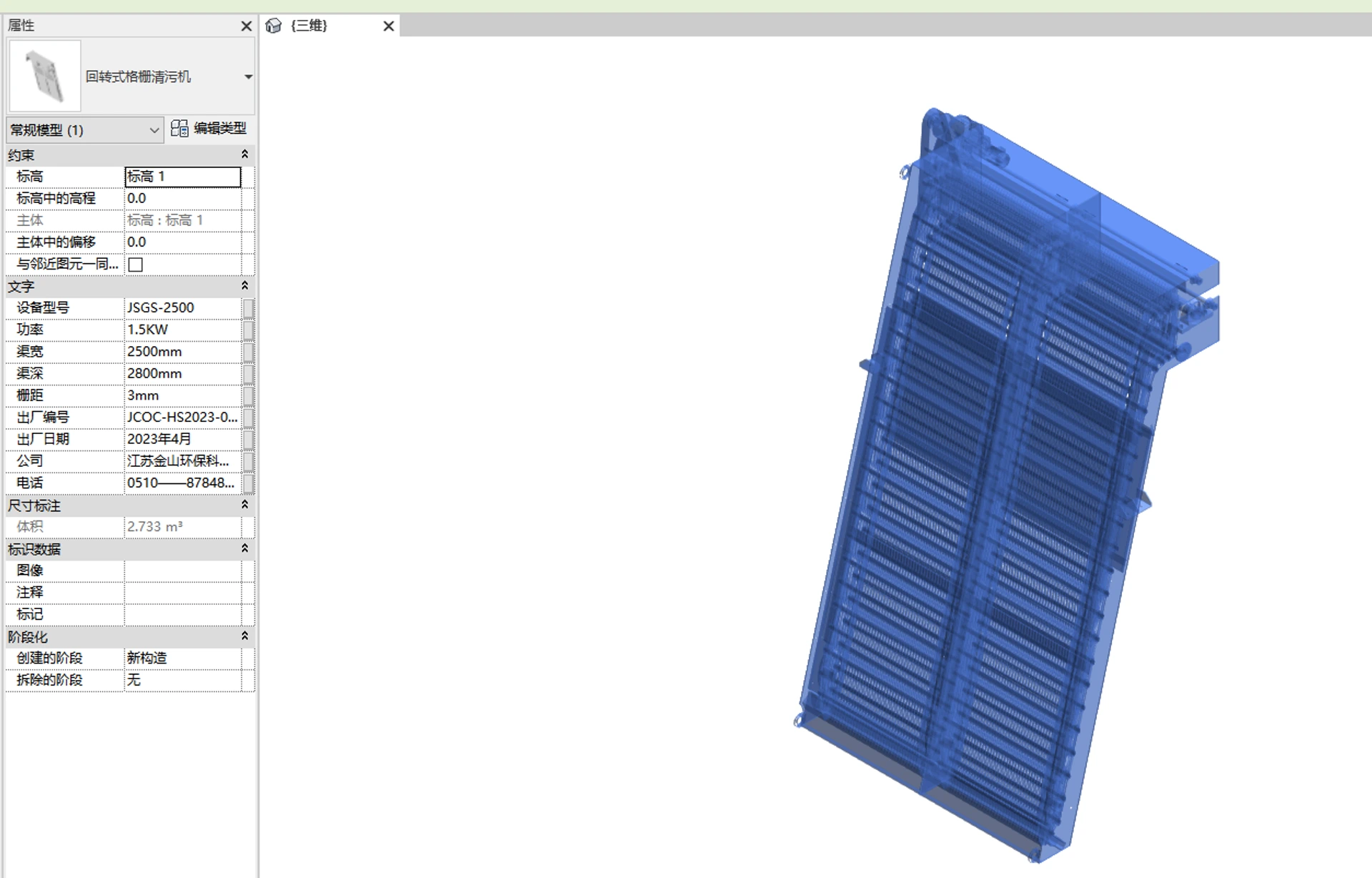
Task: Click the 编辑类型 edit type icon
Action: coord(179,129)
